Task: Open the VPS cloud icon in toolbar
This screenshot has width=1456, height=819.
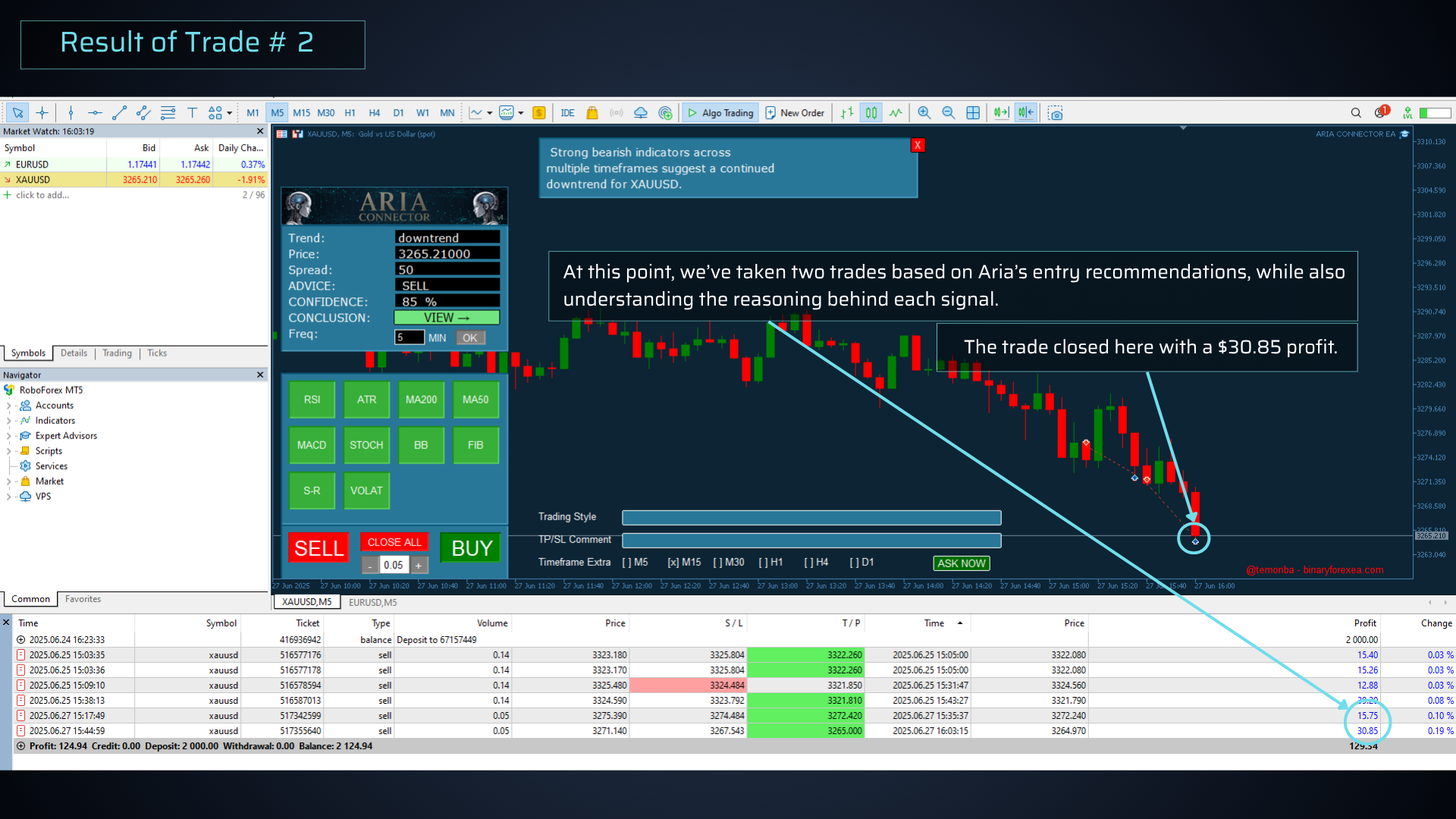Action: click(x=641, y=113)
